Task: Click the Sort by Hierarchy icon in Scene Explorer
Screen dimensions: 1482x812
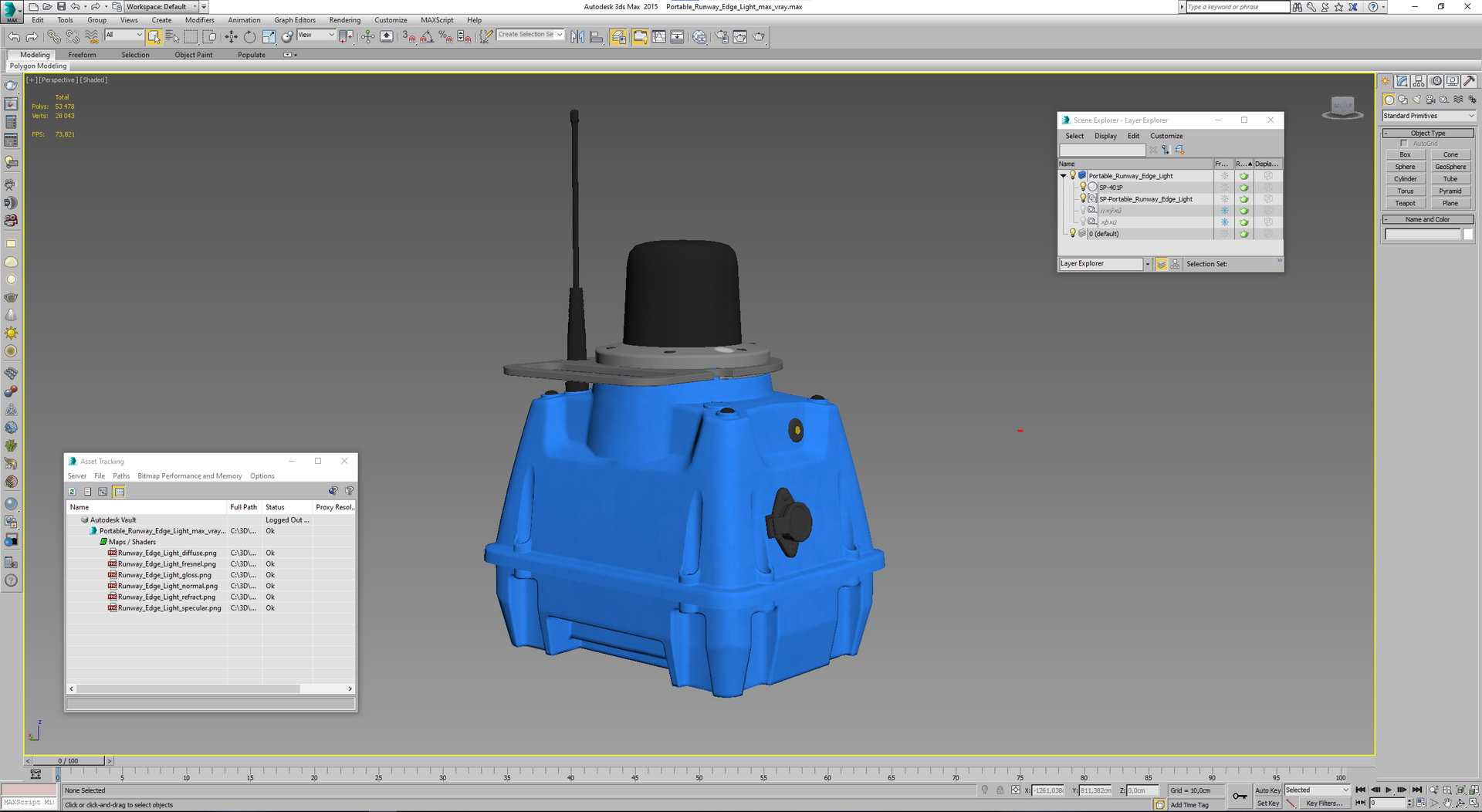Action: (1175, 264)
